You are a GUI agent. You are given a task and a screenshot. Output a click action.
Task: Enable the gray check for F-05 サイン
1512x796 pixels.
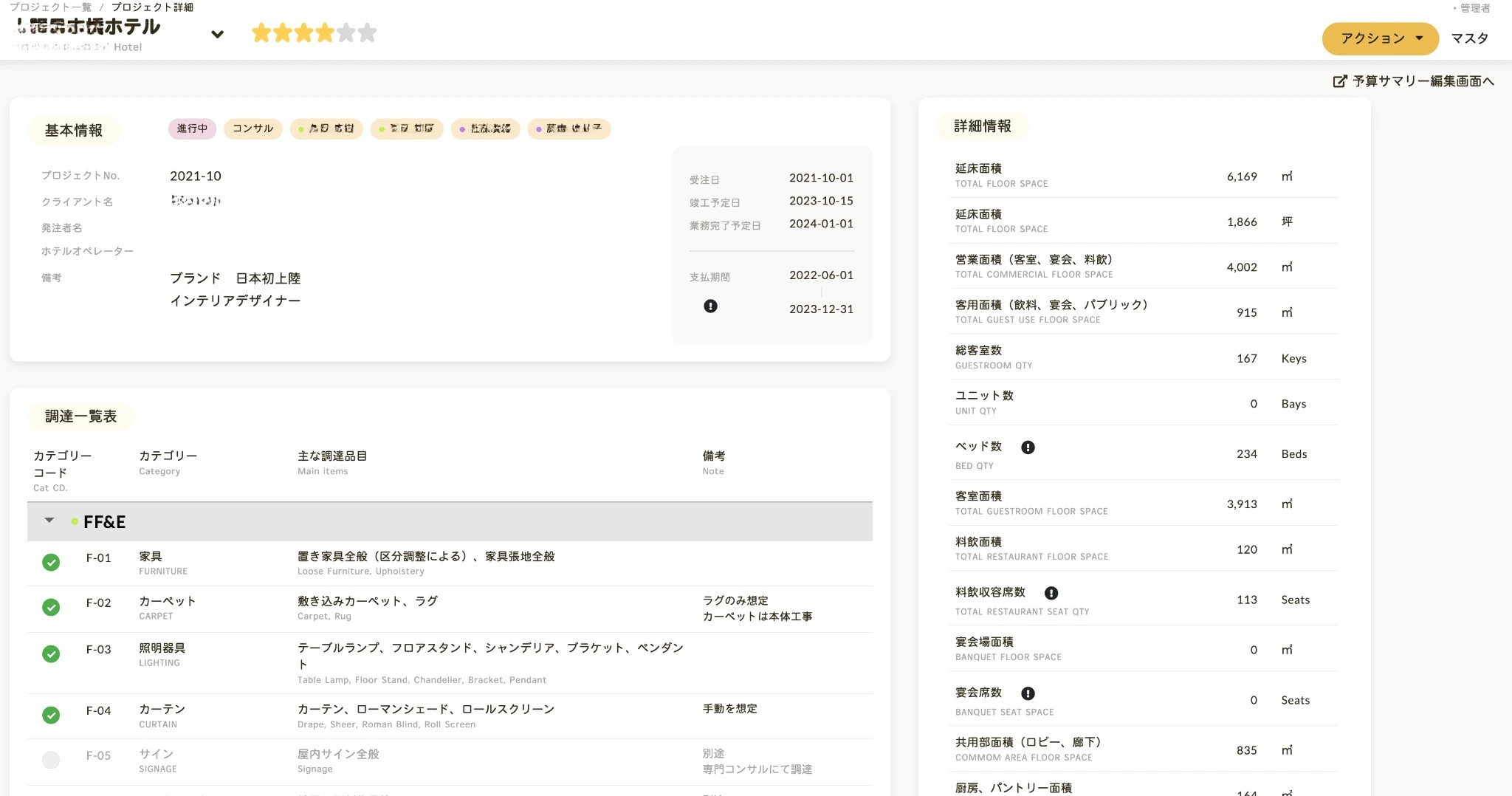51,760
